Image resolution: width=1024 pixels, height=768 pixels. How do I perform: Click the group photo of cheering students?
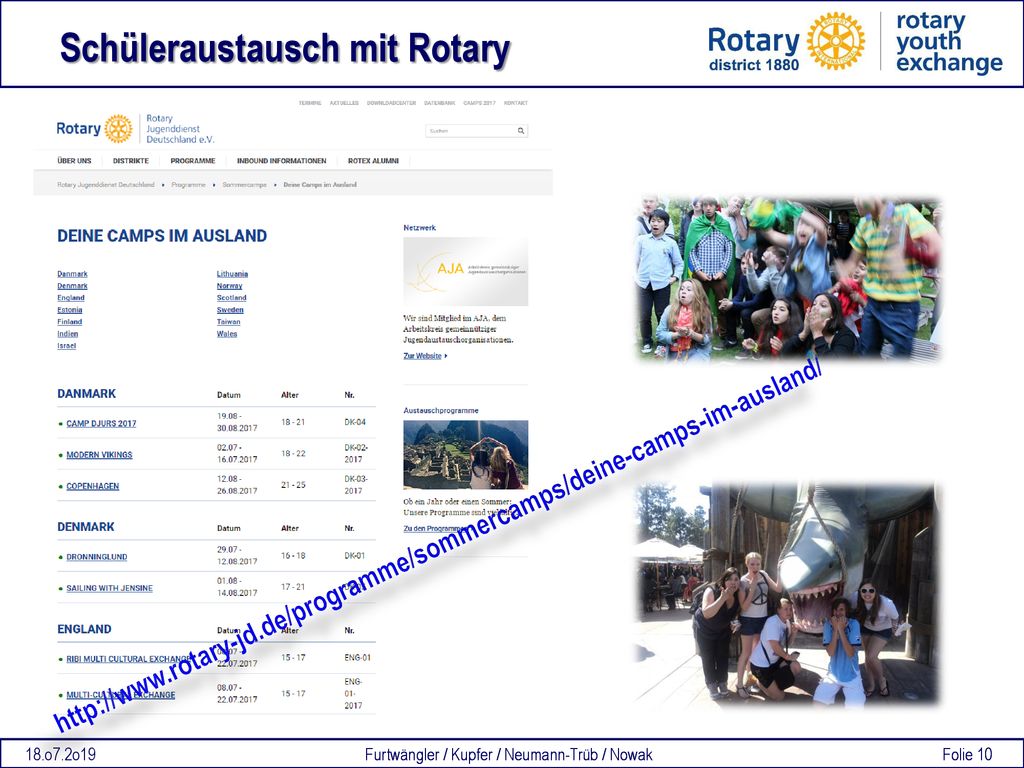pyautogui.click(x=789, y=280)
